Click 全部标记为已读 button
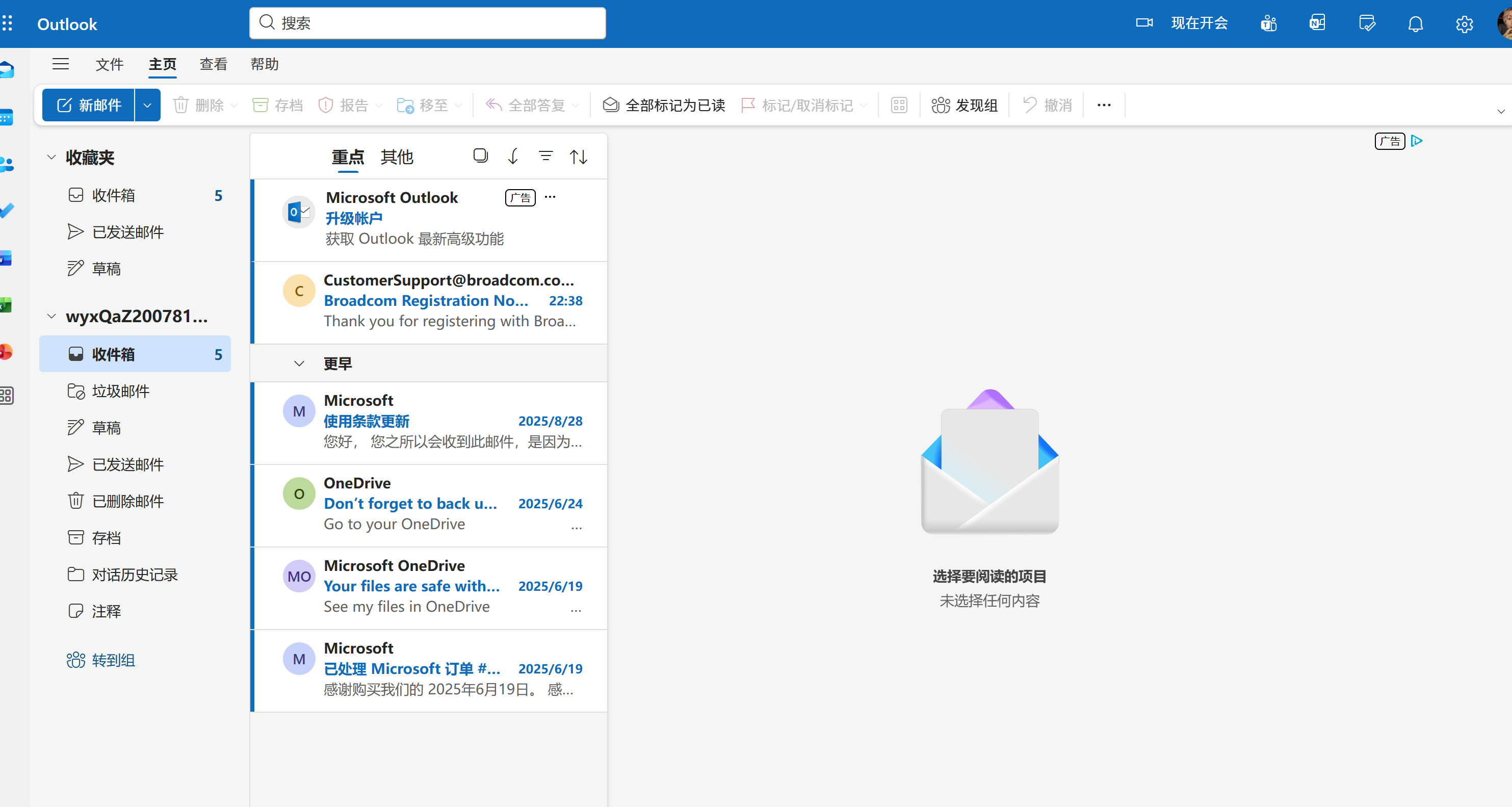 (664, 105)
